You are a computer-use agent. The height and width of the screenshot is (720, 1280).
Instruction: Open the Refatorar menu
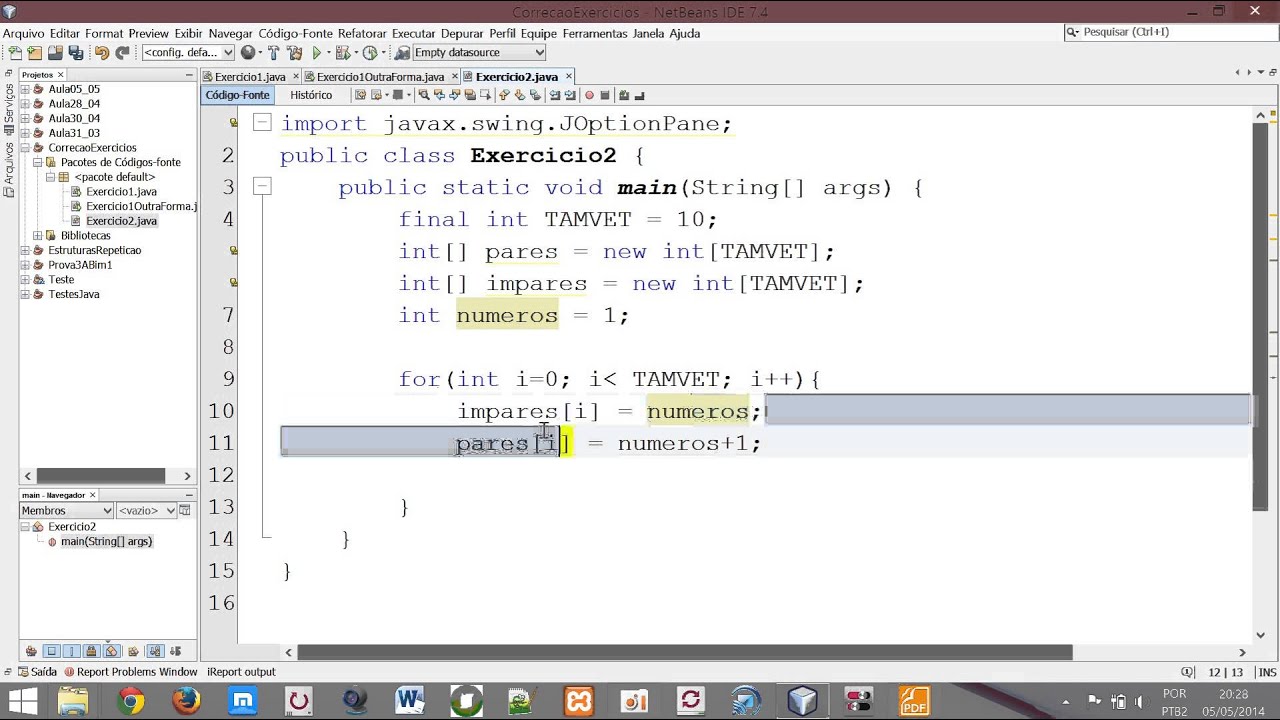363,33
